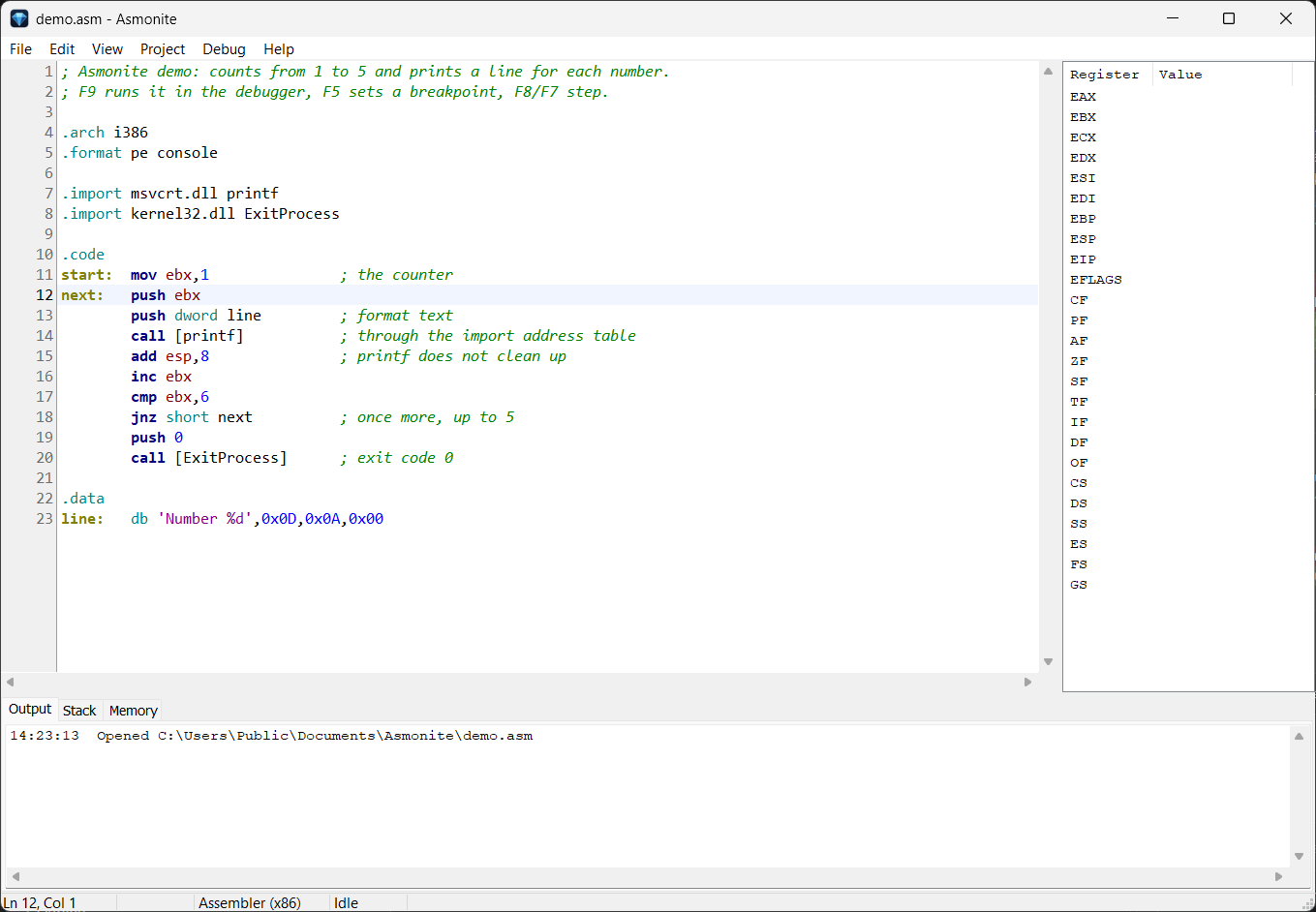Image resolution: width=1316 pixels, height=912 pixels.
Task: Click the Output panel's scroll-left arrow
Action: pos(15,876)
